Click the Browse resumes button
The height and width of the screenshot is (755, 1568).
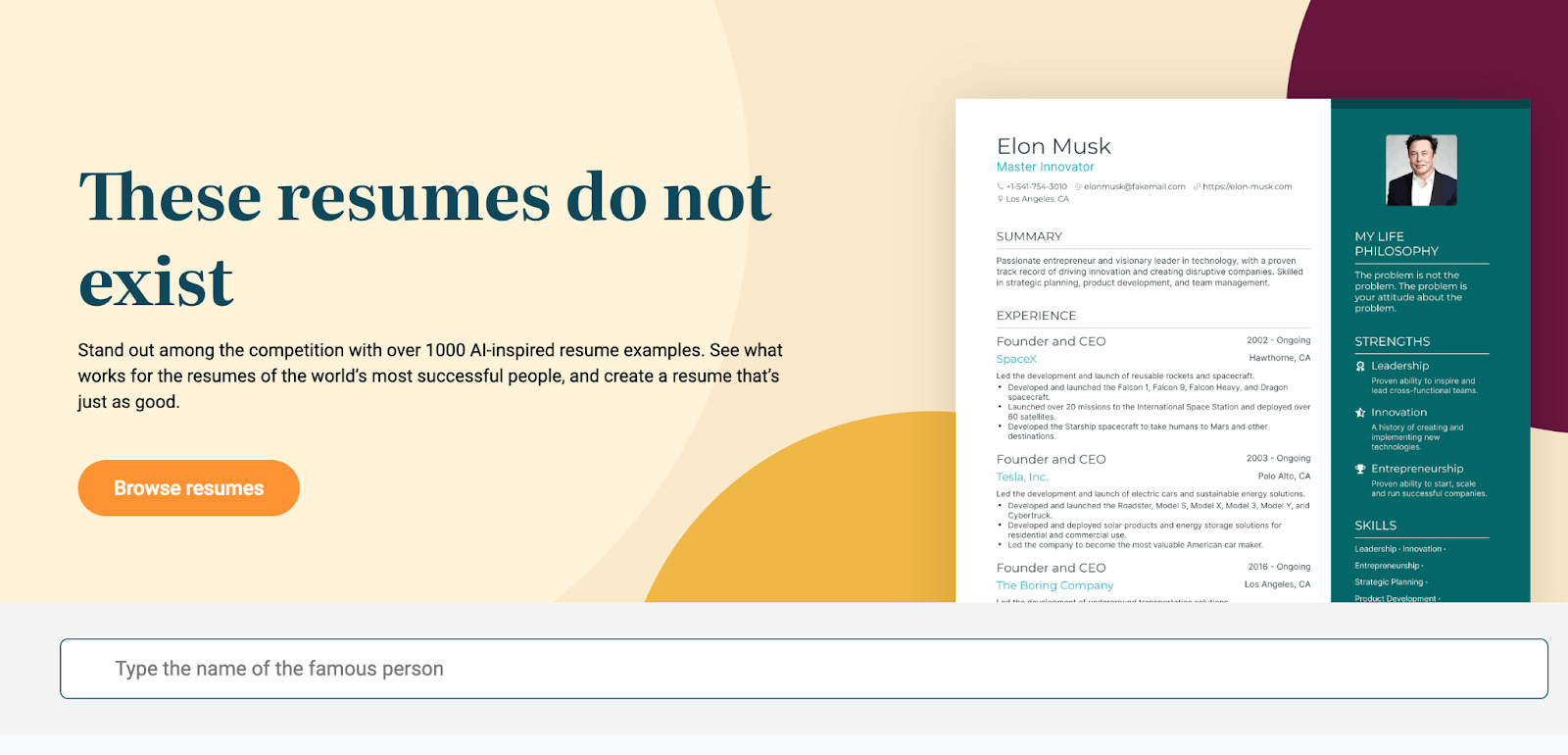[189, 488]
